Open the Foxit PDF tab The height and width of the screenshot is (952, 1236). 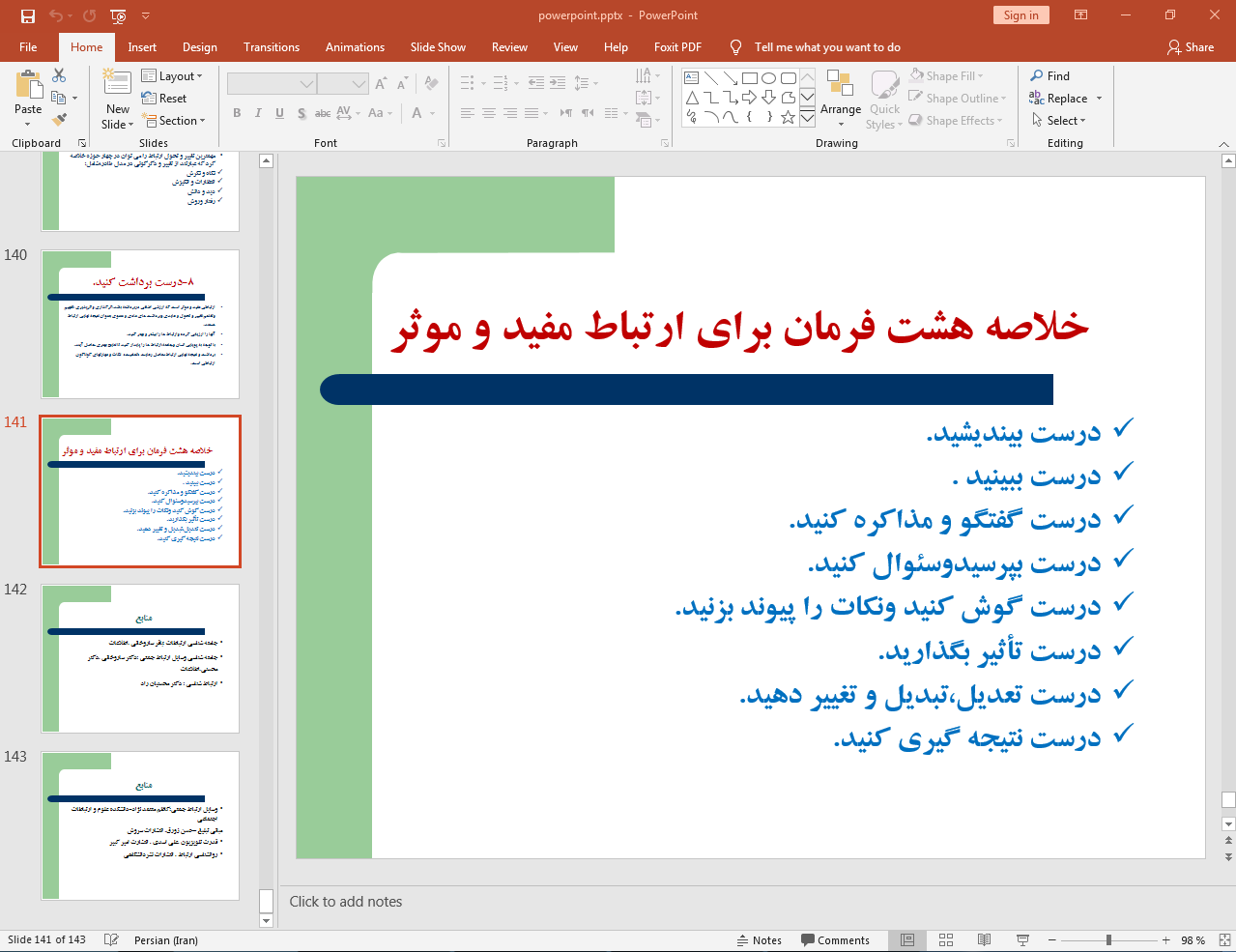[677, 47]
